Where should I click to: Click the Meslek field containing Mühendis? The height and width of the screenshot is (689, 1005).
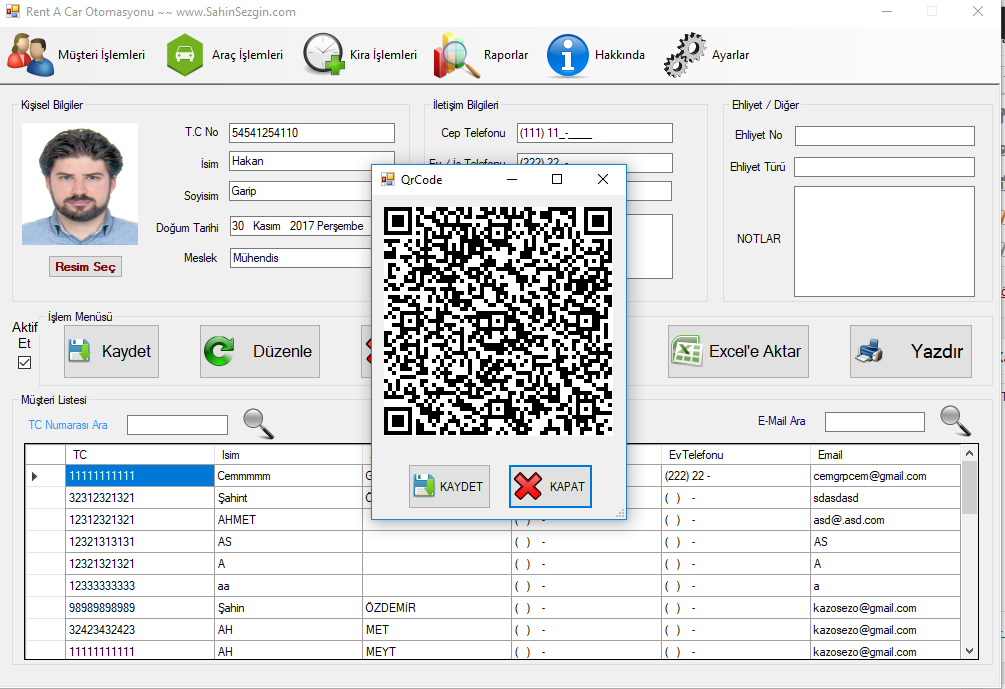coord(301,258)
